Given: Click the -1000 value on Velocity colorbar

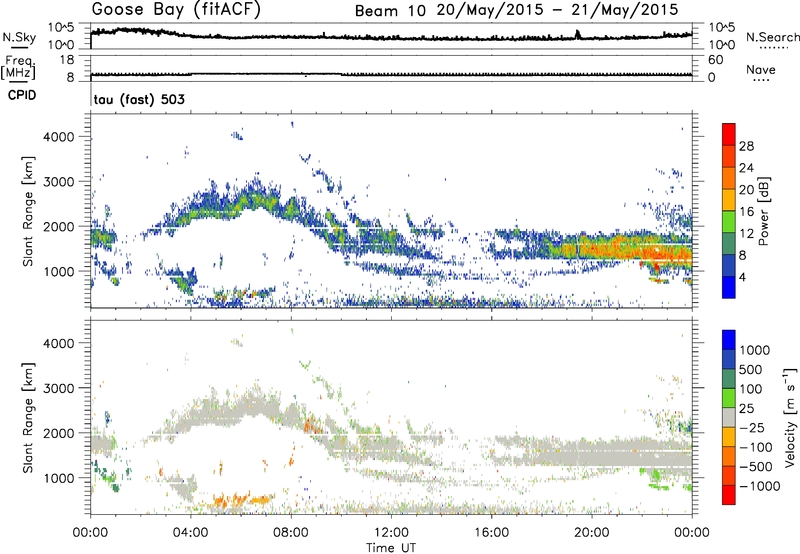Looking at the screenshot, I should click(759, 486).
